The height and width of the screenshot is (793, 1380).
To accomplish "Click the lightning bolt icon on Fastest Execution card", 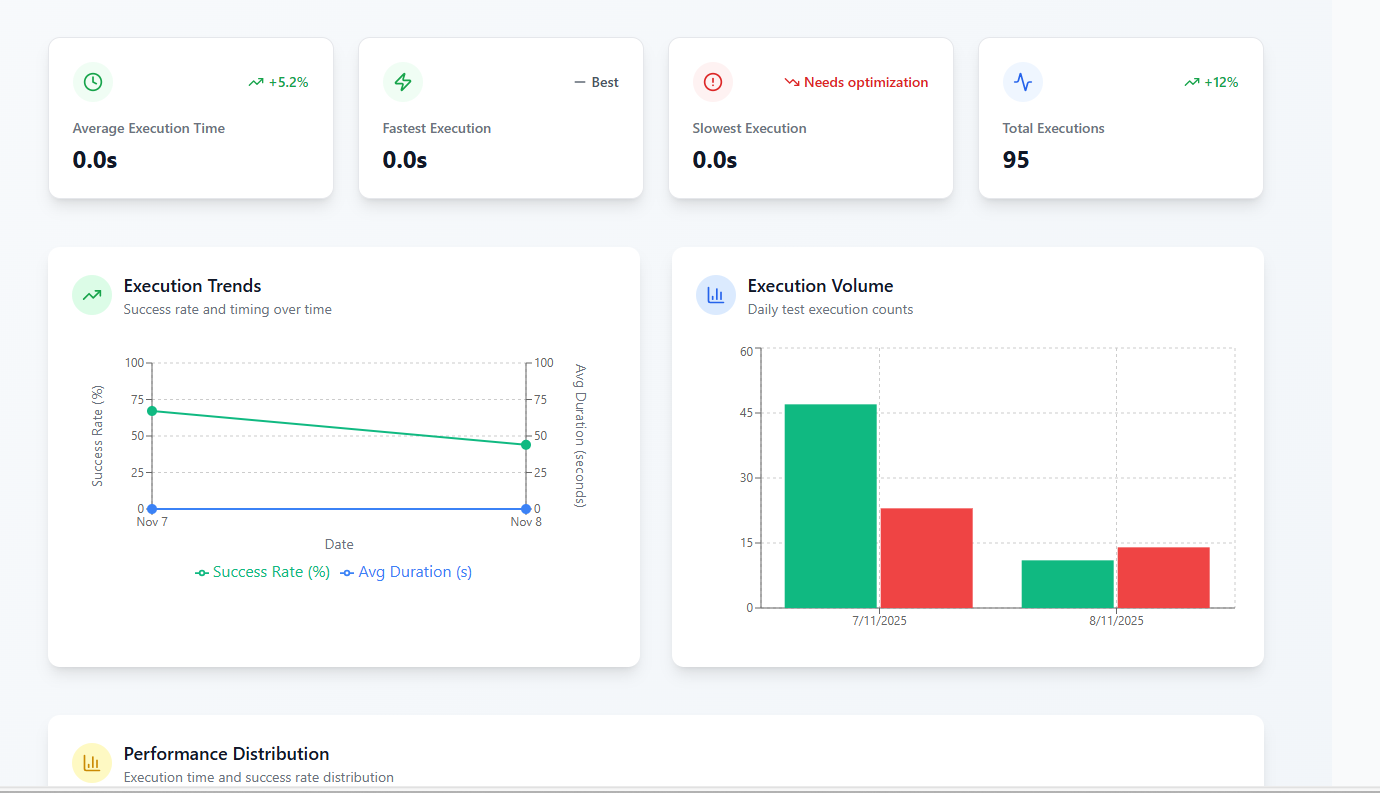I will (x=403, y=82).
